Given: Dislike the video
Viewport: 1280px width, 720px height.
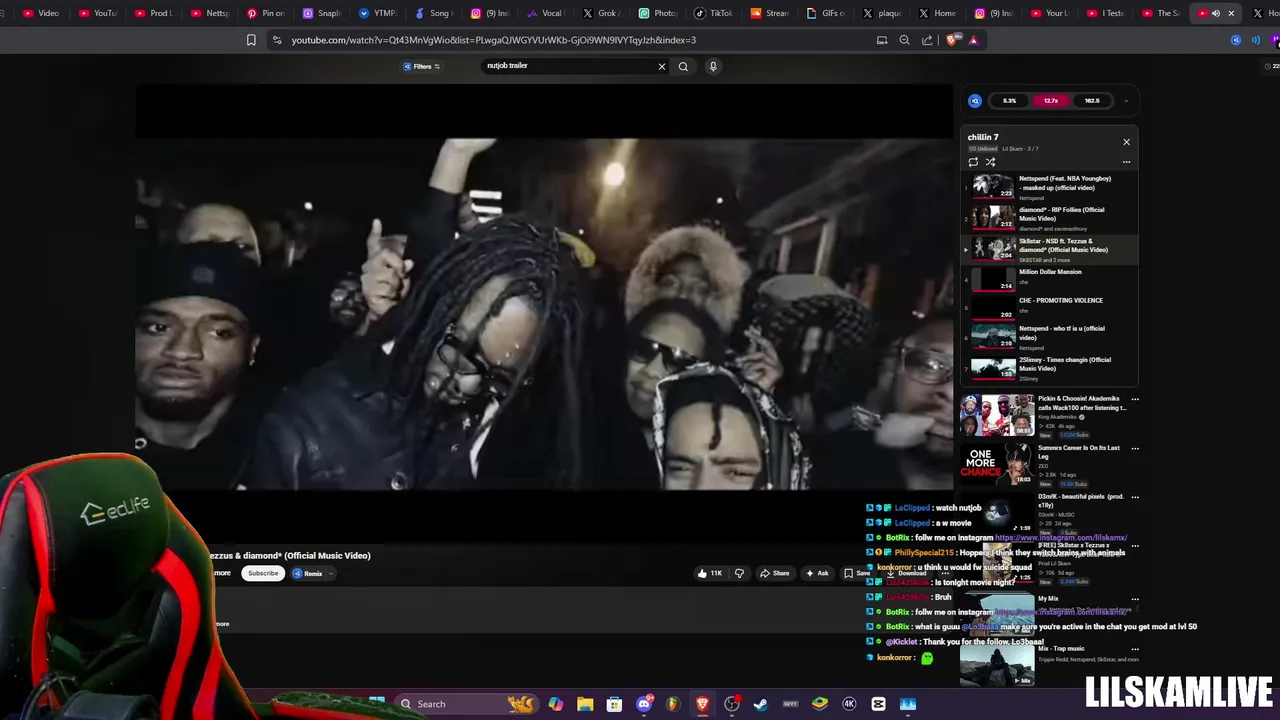Looking at the screenshot, I should [739, 574].
